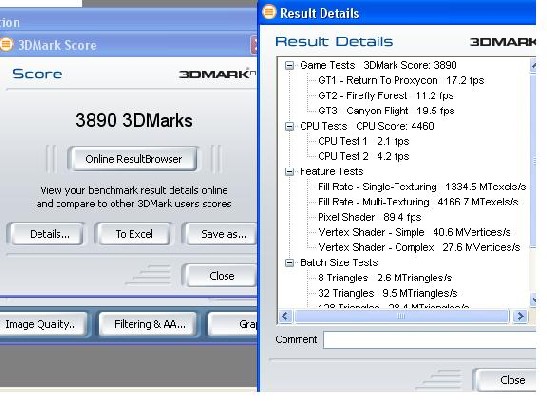Click the Save as... button
The height and width of the screenshot is (410, 547).
pyautogui.click(x=220, y=234)
